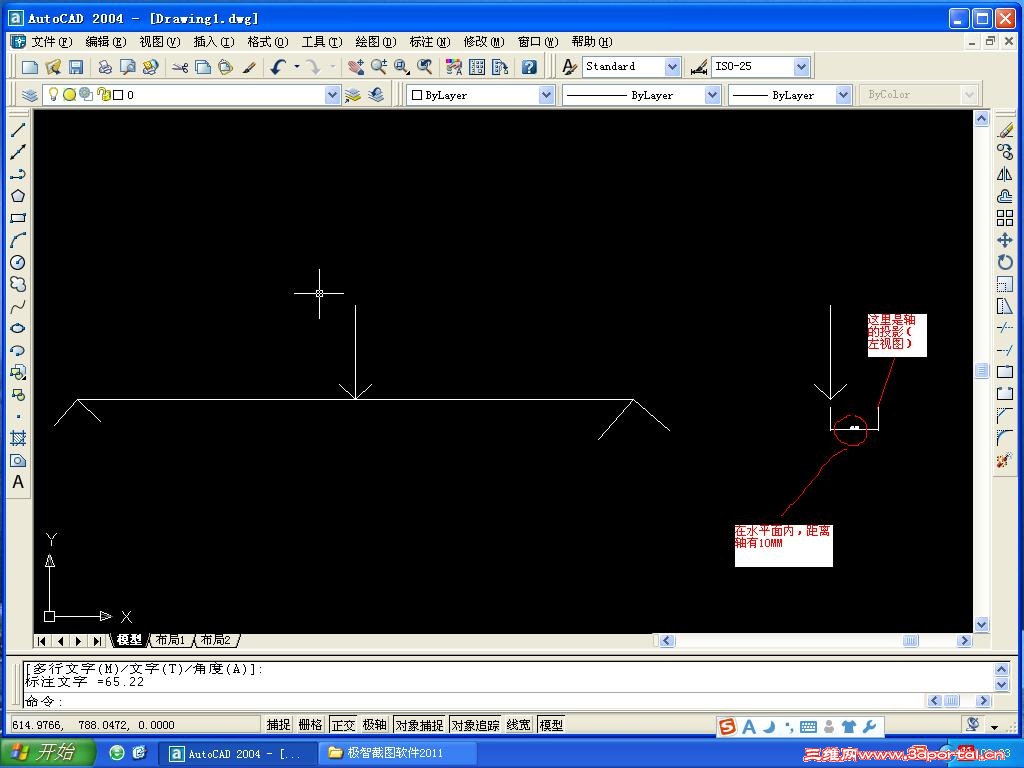
Task: Expand the ISO-25 dimension style dropdown
Action: click(801, 67)
